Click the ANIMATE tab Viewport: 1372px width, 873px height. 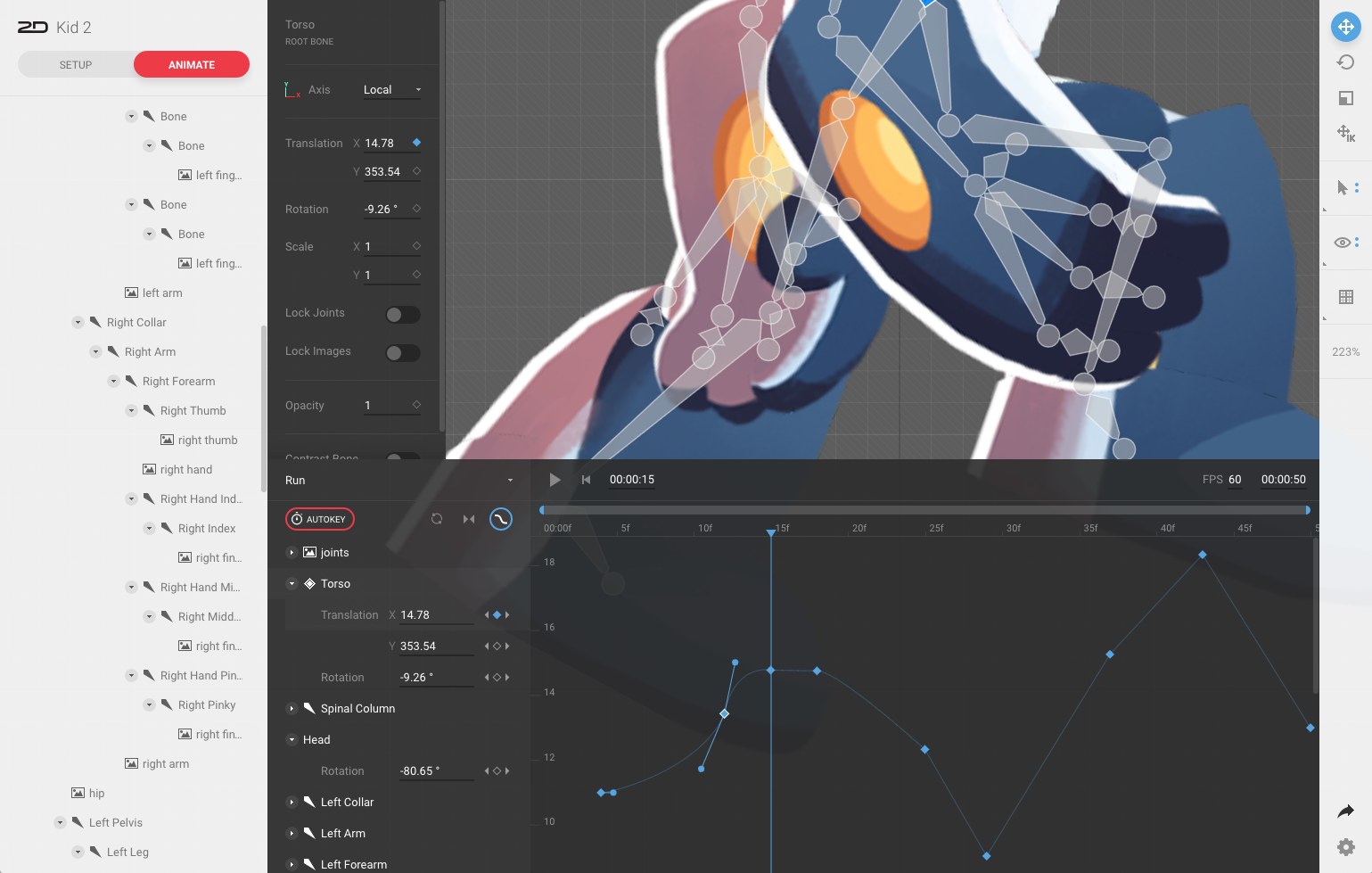191,63
